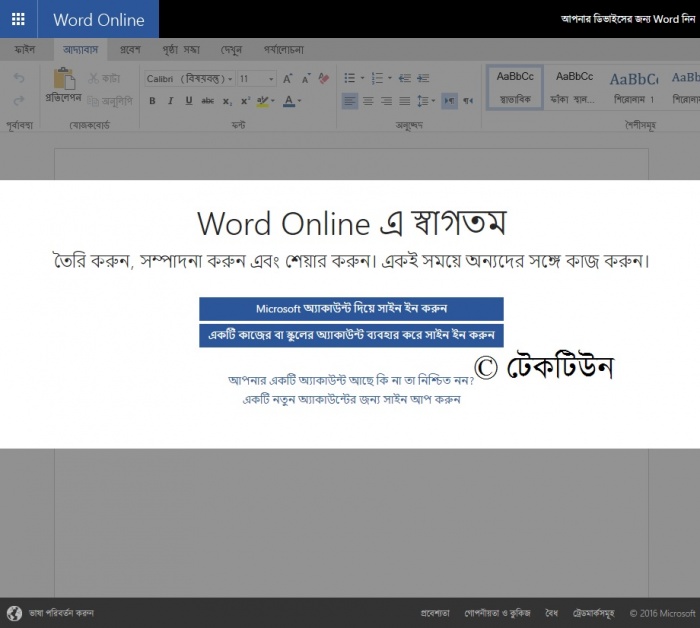Expand the Bullets dropdown arrow

pyautogui.click(x=362, y=78)
